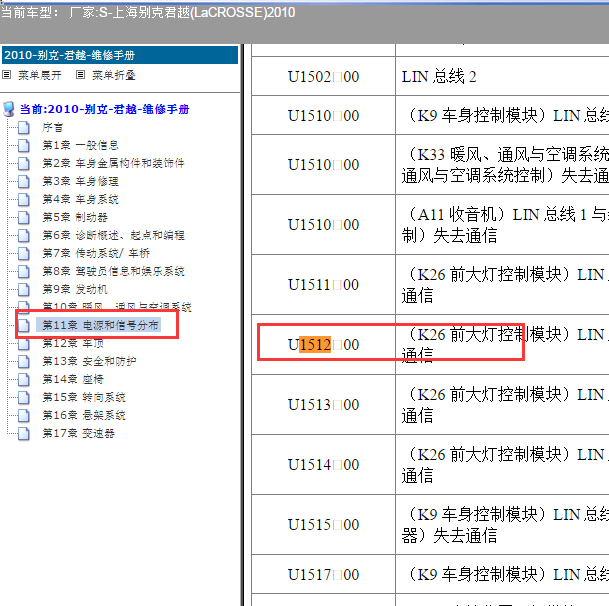Click the 2010-别克-君越-维修手册 panel header
This screenshot has width=609, height=606.
click(x=120, y=55)
